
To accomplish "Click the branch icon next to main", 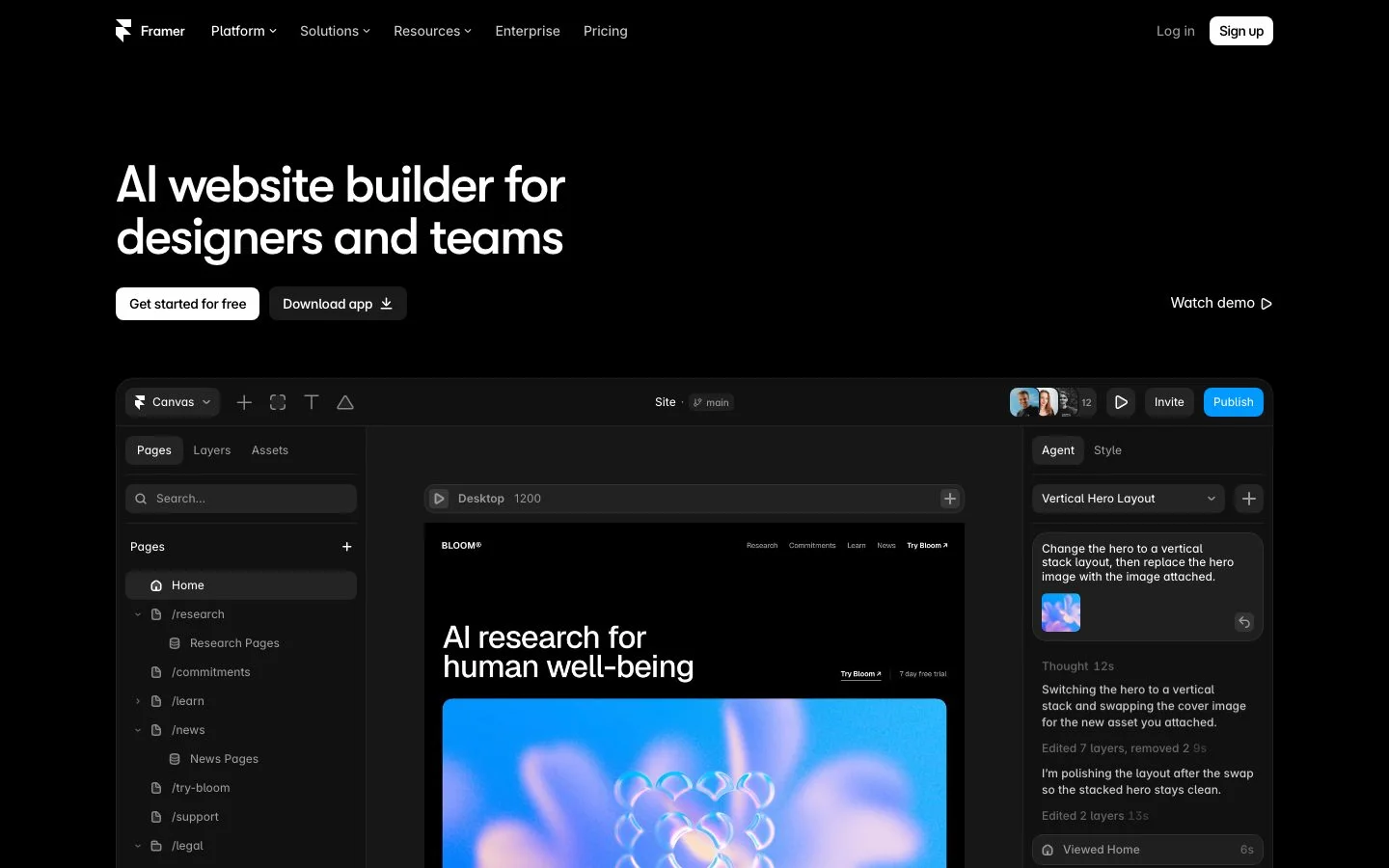I will coord(697,403).
